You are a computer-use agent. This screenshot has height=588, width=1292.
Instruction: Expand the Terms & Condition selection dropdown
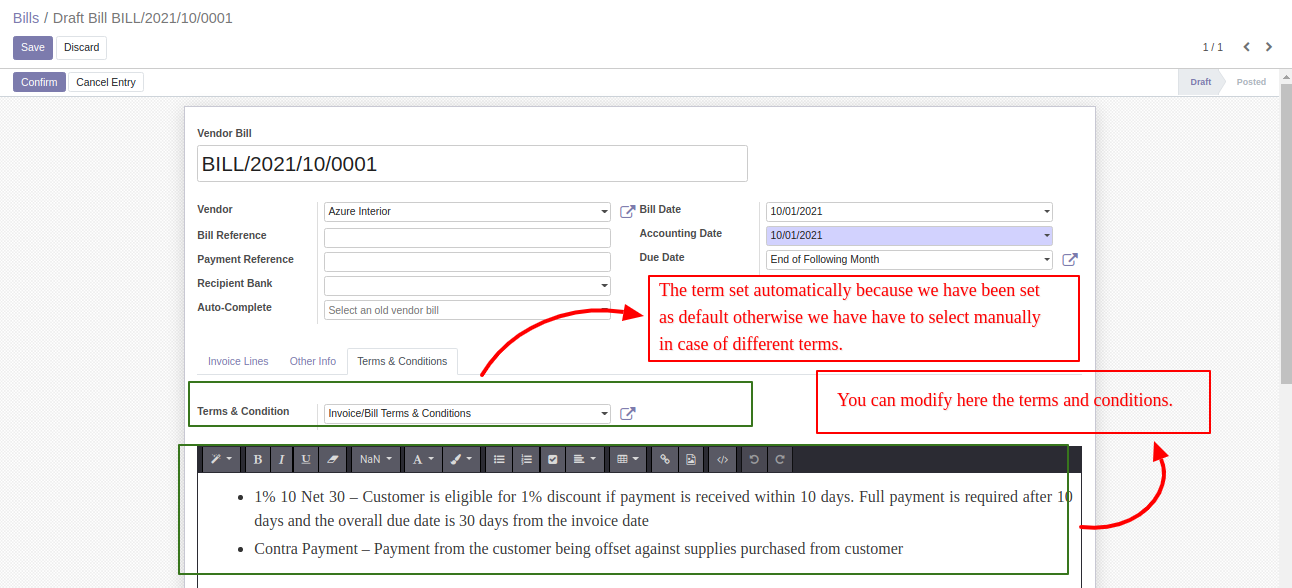[x=467, y=414]
